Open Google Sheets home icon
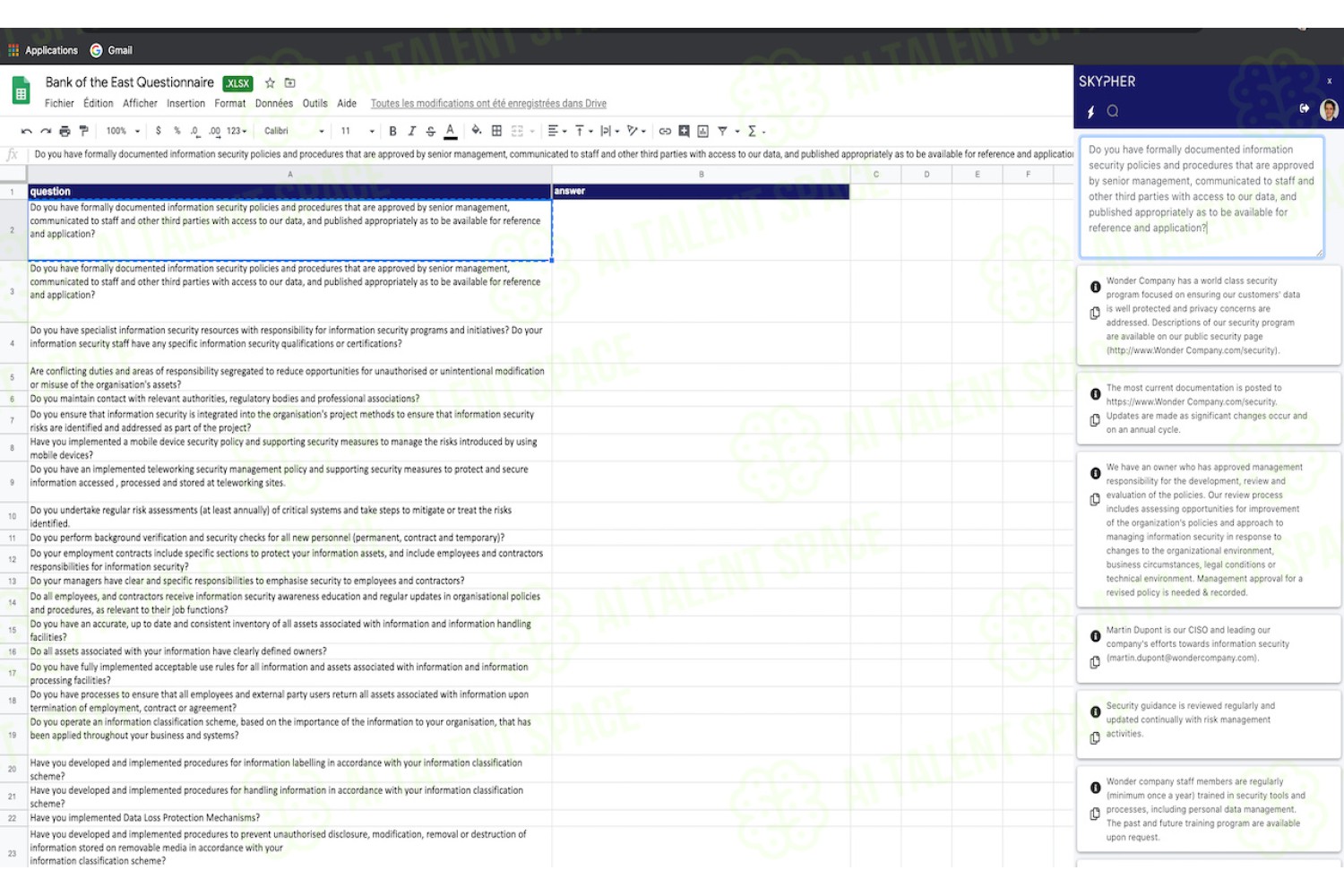 (x=21, y=92)
